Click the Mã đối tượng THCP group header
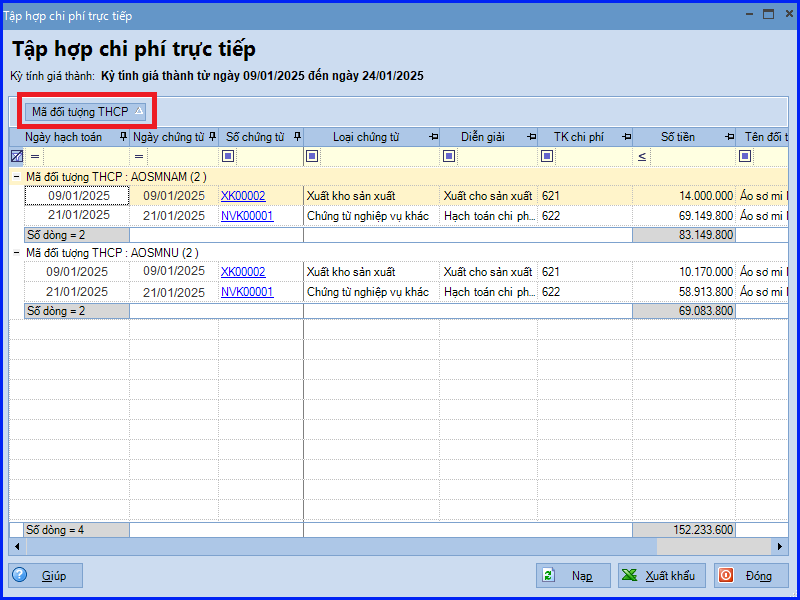The height and width of the screenshot is (600, 800). [85, 111]
